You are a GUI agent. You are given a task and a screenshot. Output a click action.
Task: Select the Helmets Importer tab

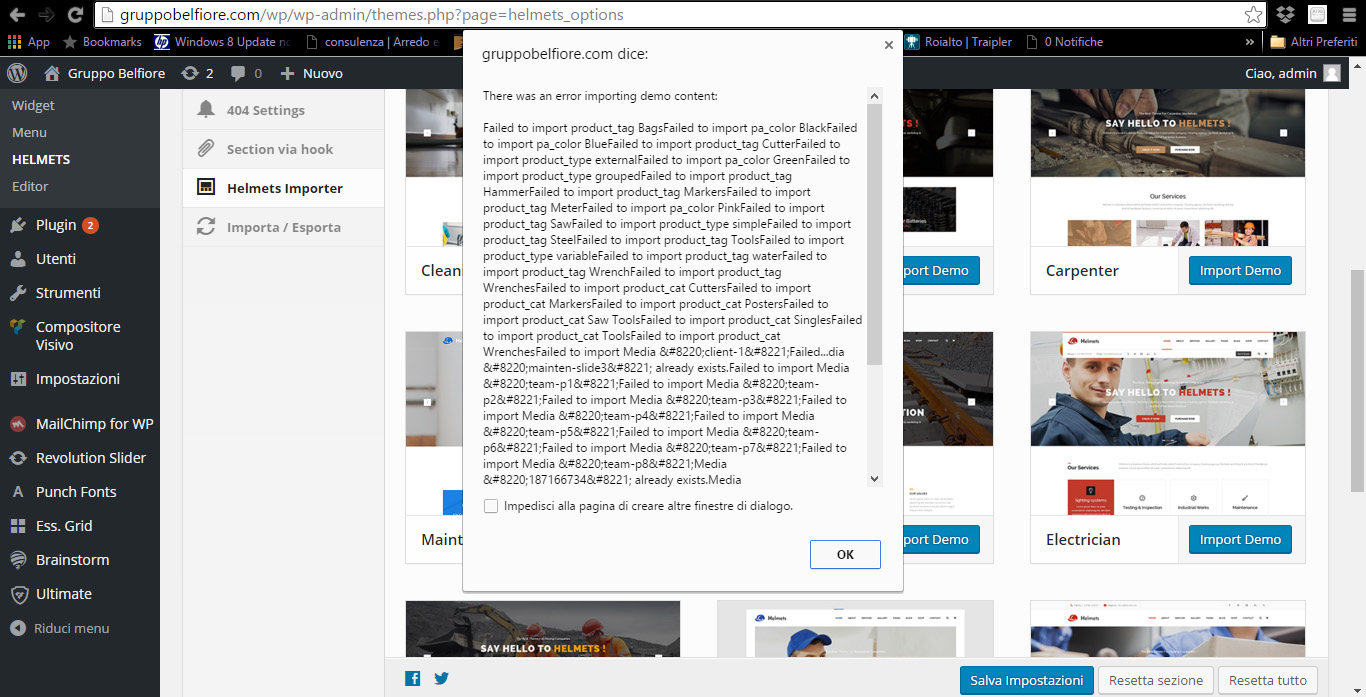(283, 188)
